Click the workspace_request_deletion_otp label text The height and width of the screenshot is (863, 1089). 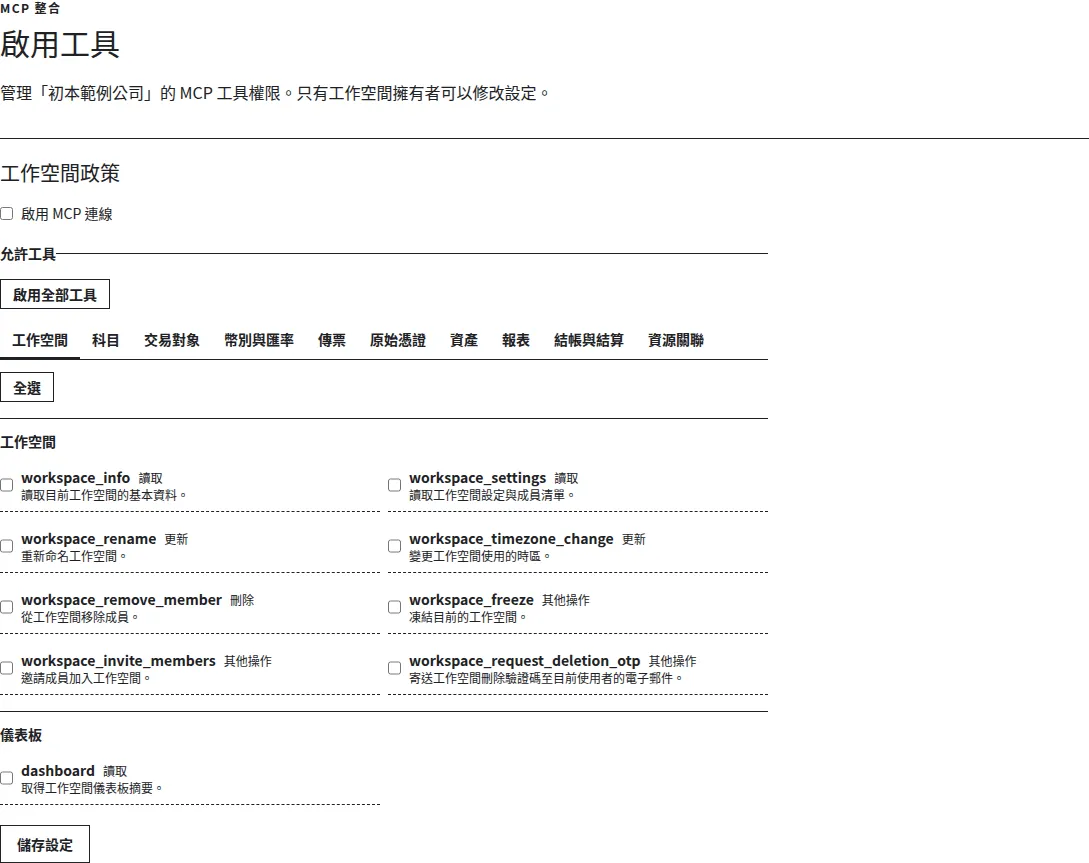524,661
